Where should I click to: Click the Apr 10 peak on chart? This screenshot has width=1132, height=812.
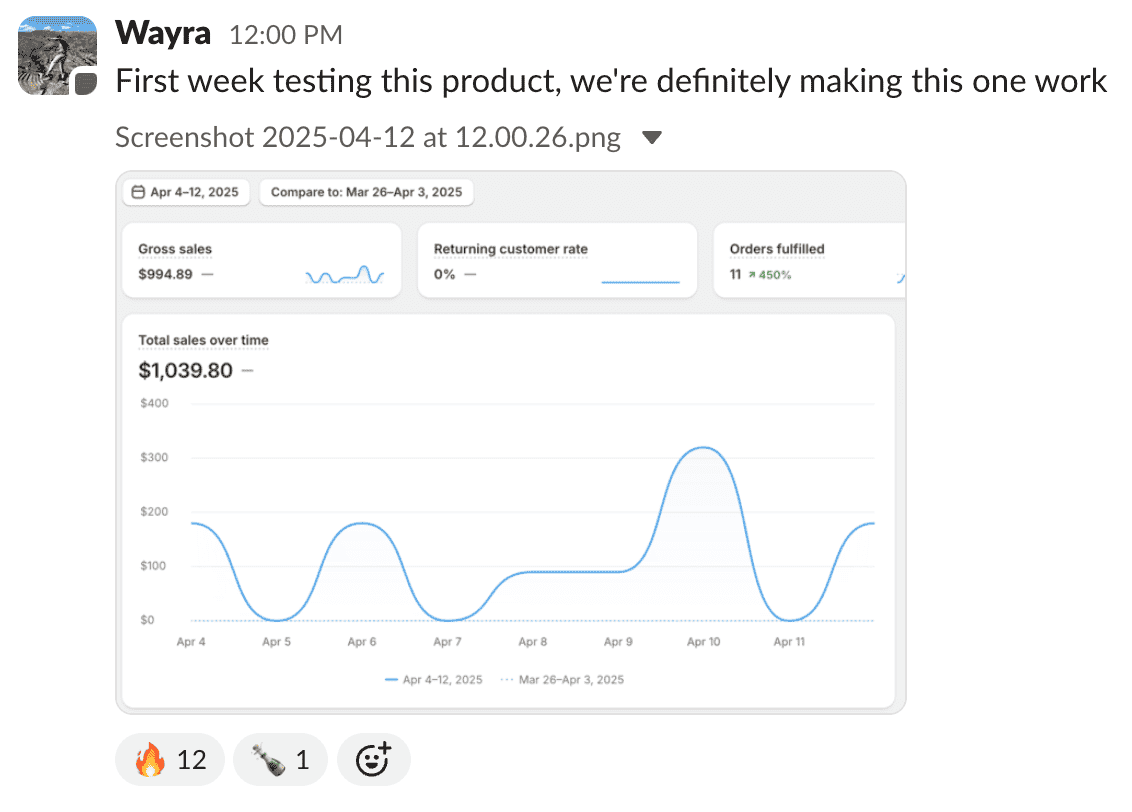(704, 448)
